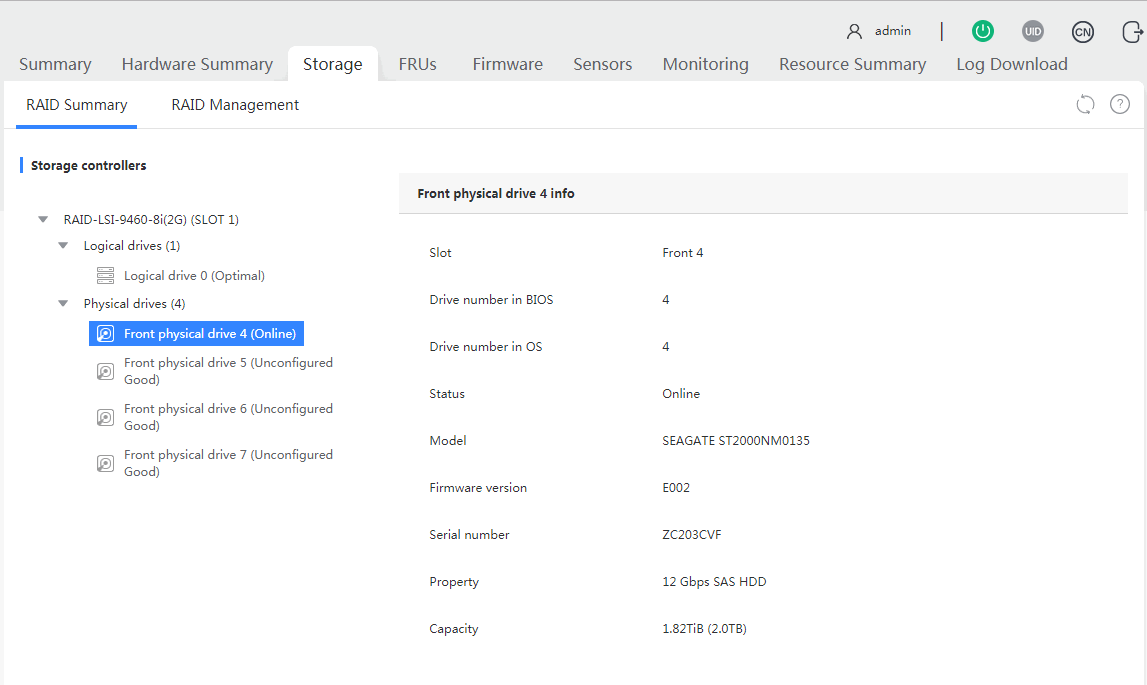Click the model SEAGATE ST2000NM0135

(736, 441)
